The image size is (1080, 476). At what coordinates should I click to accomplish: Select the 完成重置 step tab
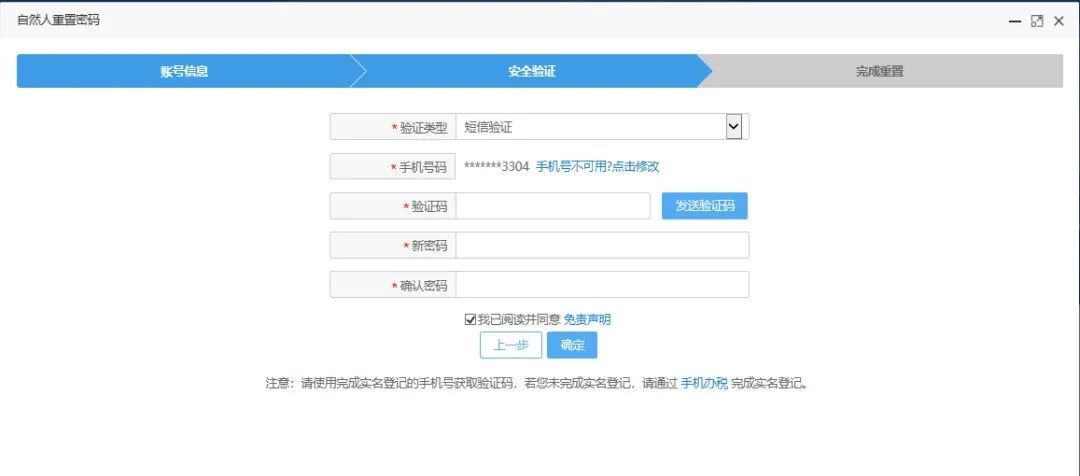(x=880, y=71)
